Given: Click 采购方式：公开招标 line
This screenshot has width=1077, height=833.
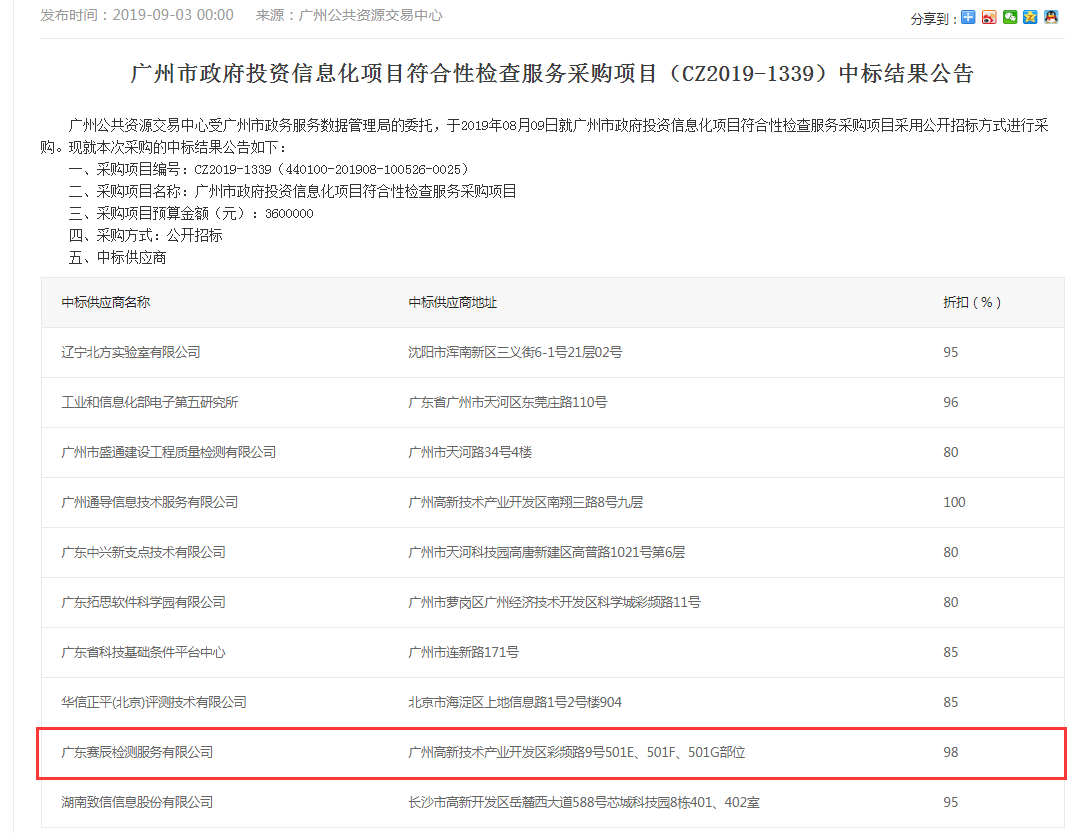Looking at the screenshot, I should point(146,236).
